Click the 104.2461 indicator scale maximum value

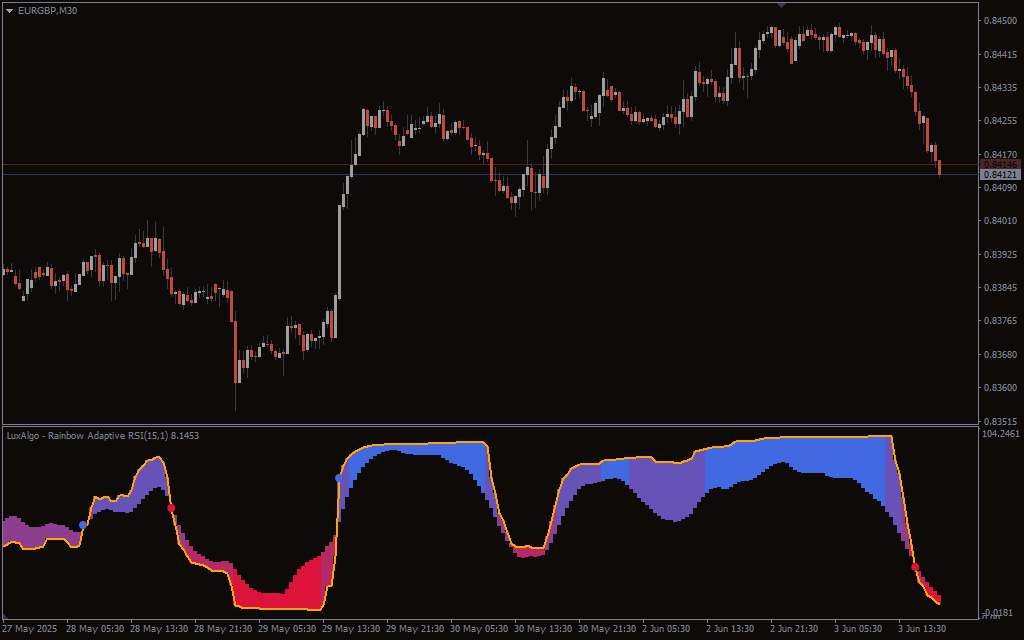coord(1000,434)
